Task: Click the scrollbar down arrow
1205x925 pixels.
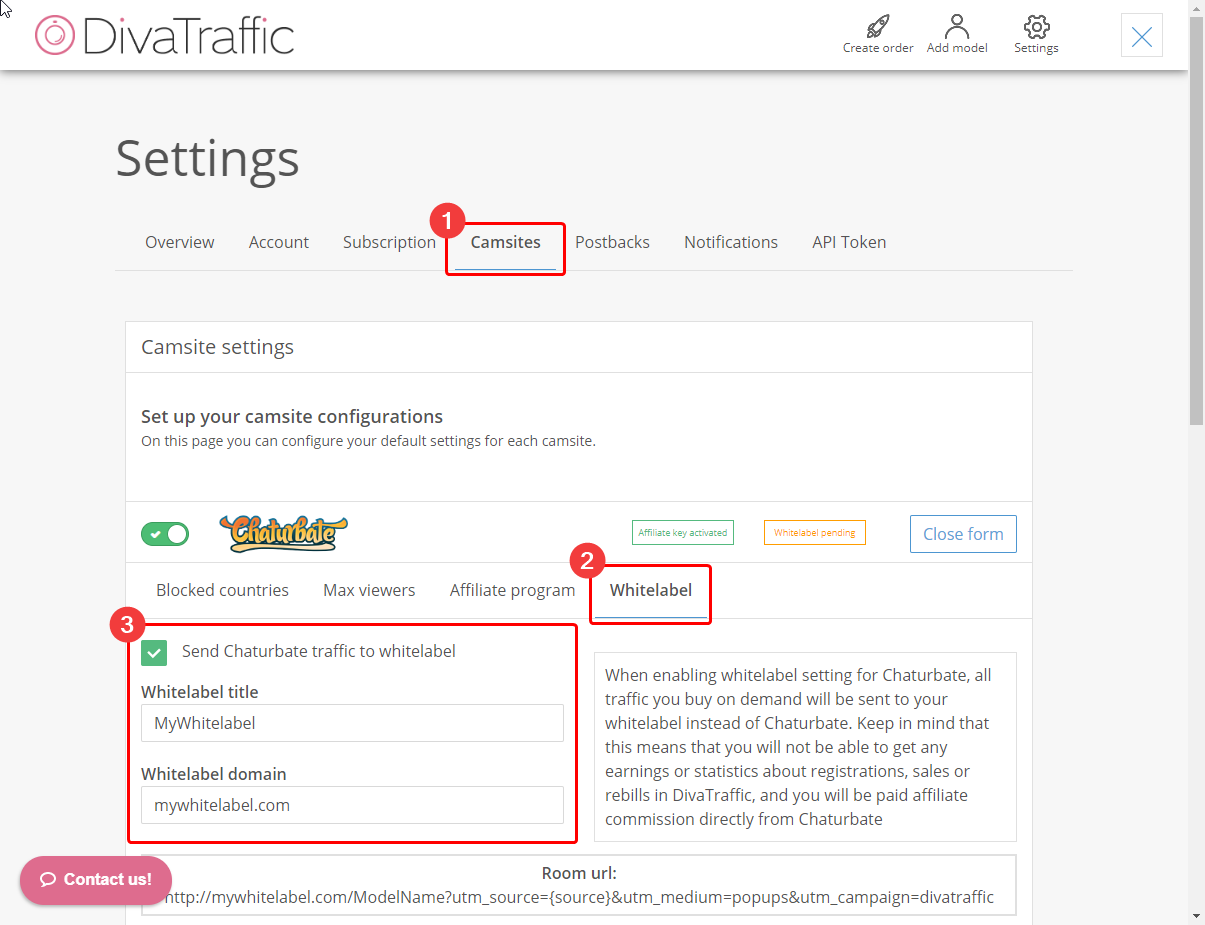Action: coord(1196,916)
